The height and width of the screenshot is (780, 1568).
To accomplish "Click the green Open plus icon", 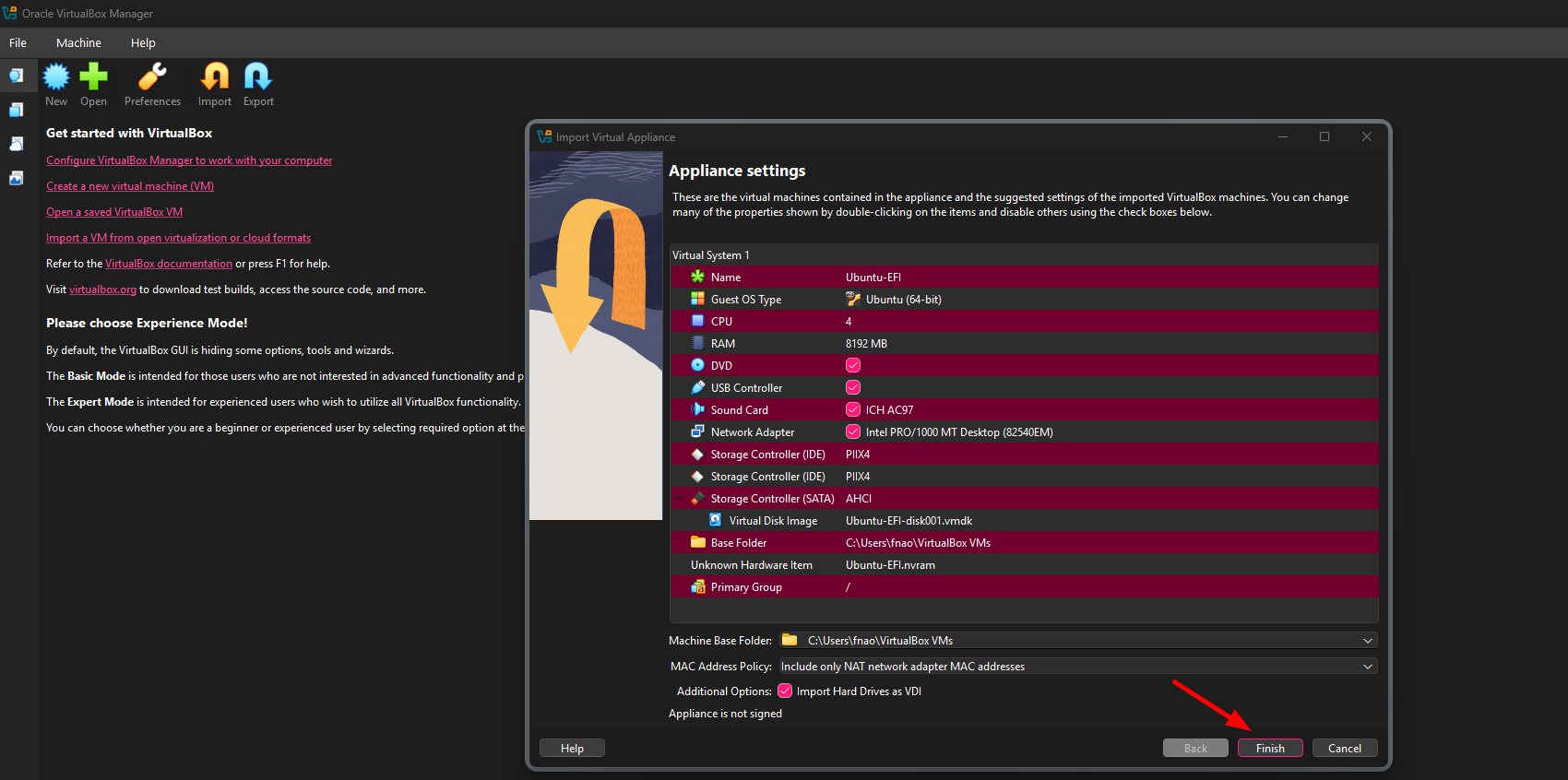I will point(93,77).
